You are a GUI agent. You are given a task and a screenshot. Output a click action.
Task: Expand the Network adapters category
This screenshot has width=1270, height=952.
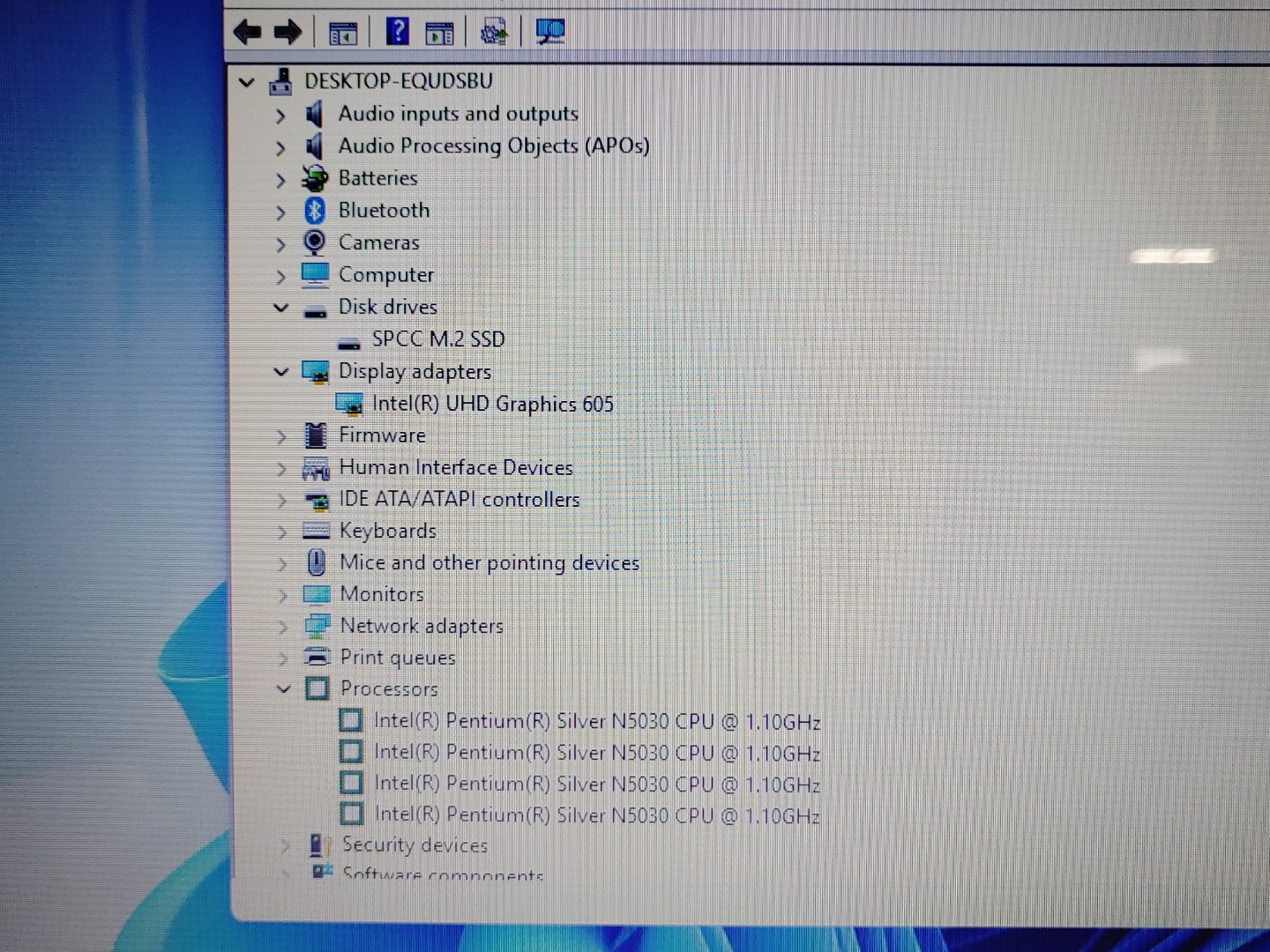[x=283, y=627]
